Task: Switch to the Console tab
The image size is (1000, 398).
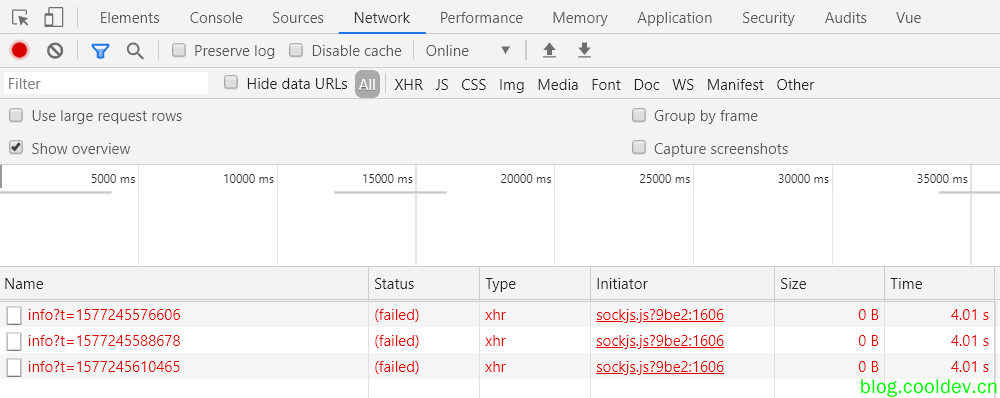Action: [216, 18]
